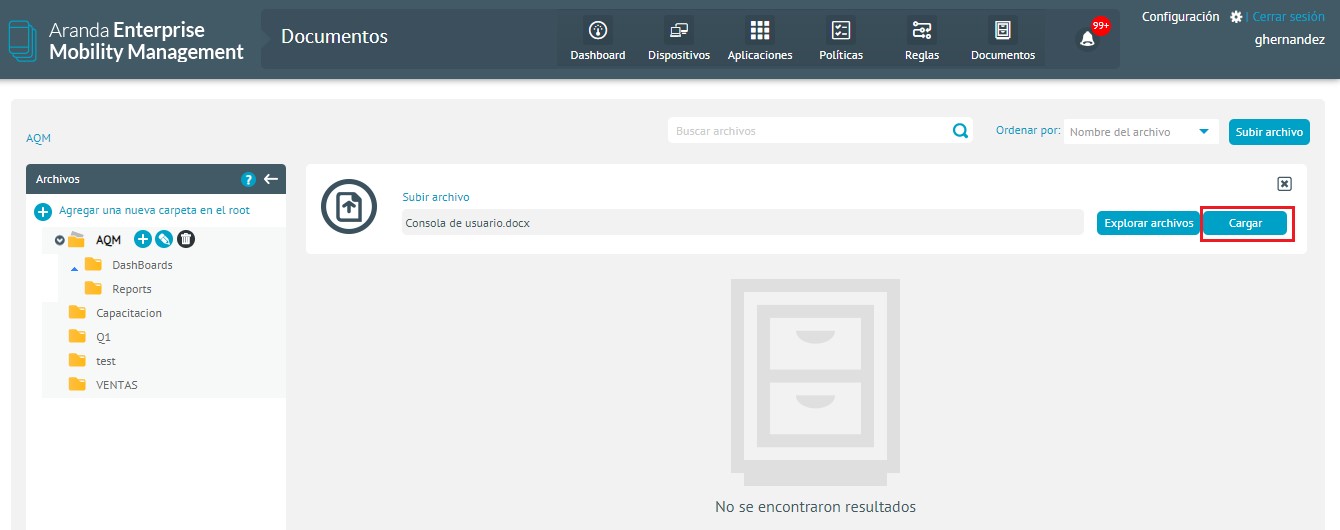The width and height of the screenshot is (1340, 530).
Task: Open the Ordenar por dropdown
Action: pyautogui.click(x=1141, y=131)
